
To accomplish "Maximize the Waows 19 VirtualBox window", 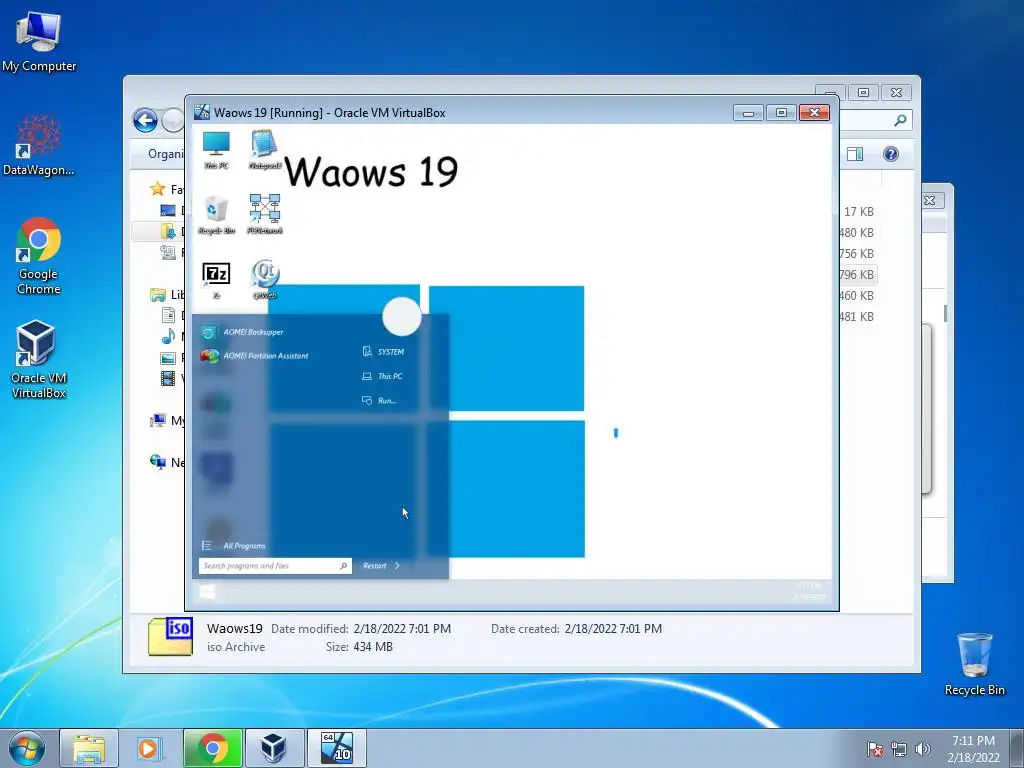I will pos(781,113).
